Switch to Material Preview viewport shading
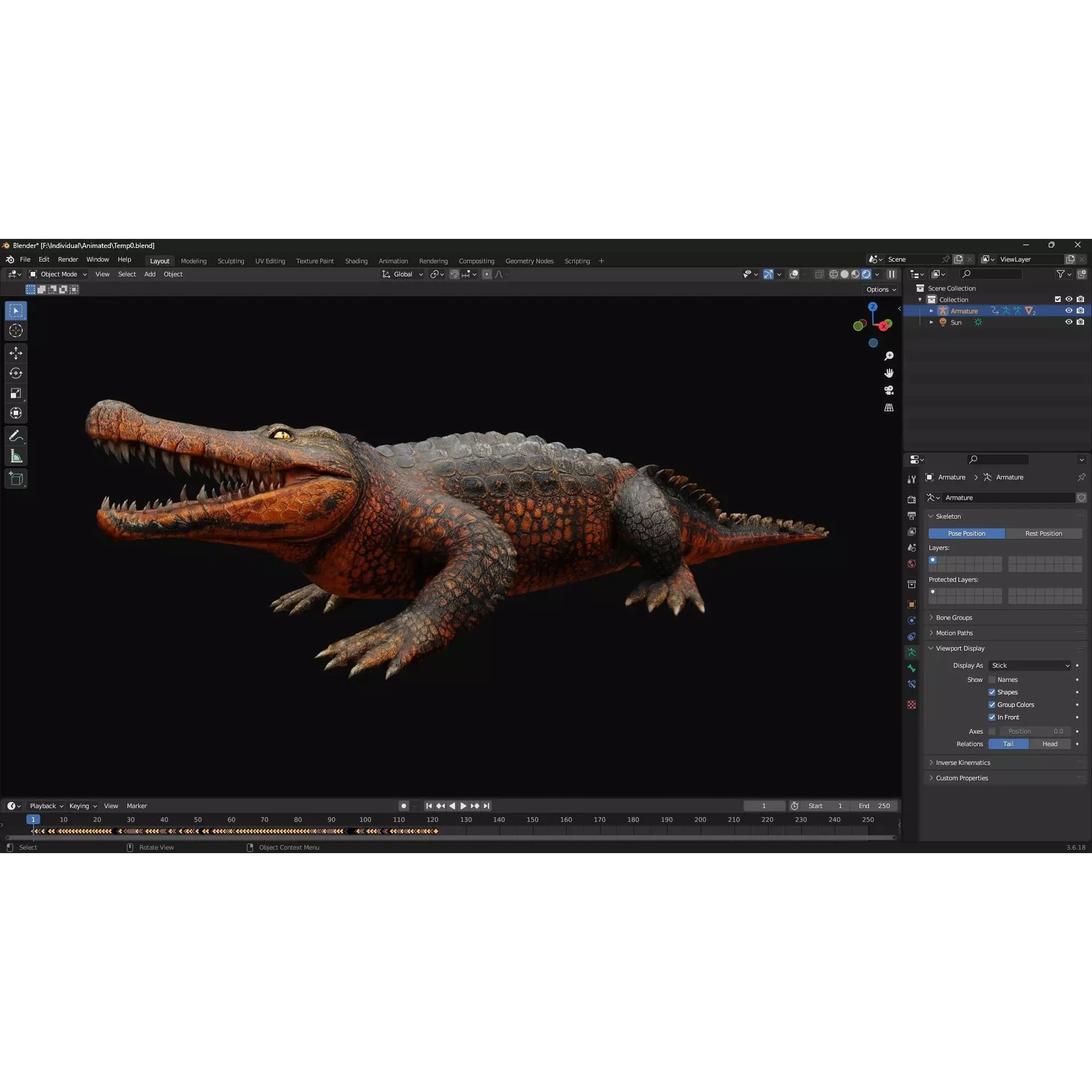The height and width of the screenshot is (1092, 1092). tap(855, 274)
